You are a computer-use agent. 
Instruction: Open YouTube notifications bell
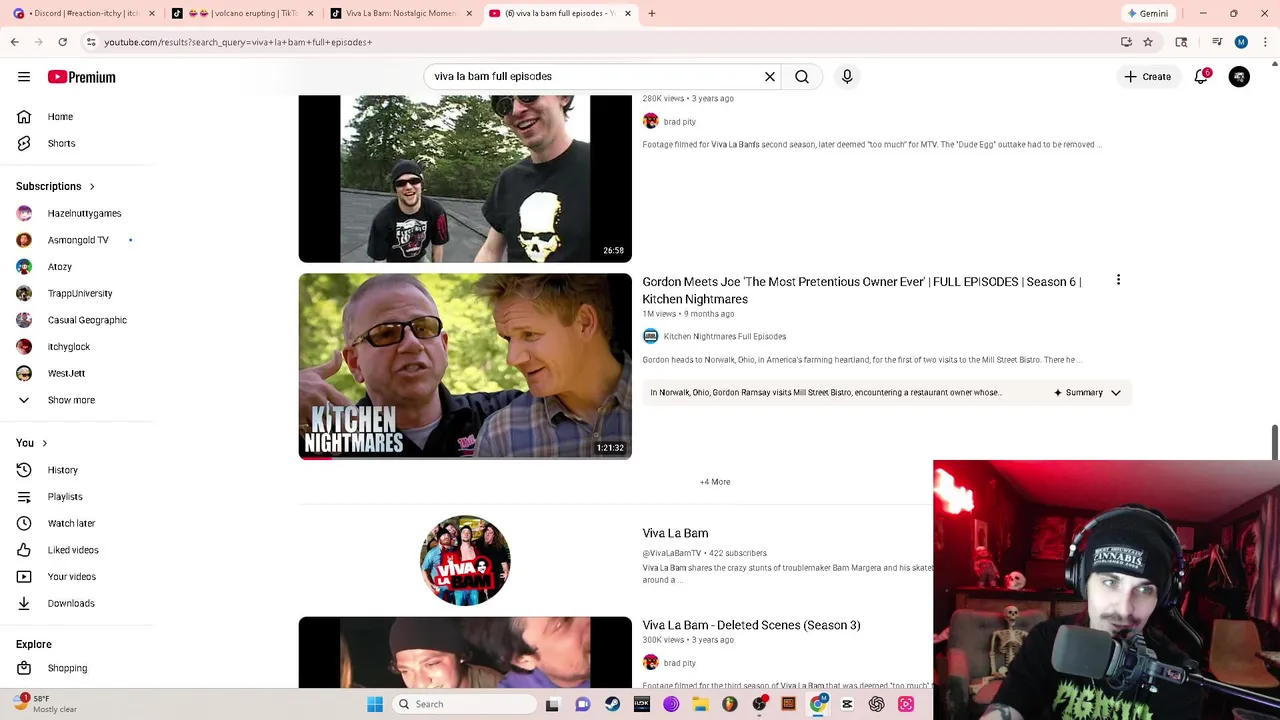pos(1201,77)
